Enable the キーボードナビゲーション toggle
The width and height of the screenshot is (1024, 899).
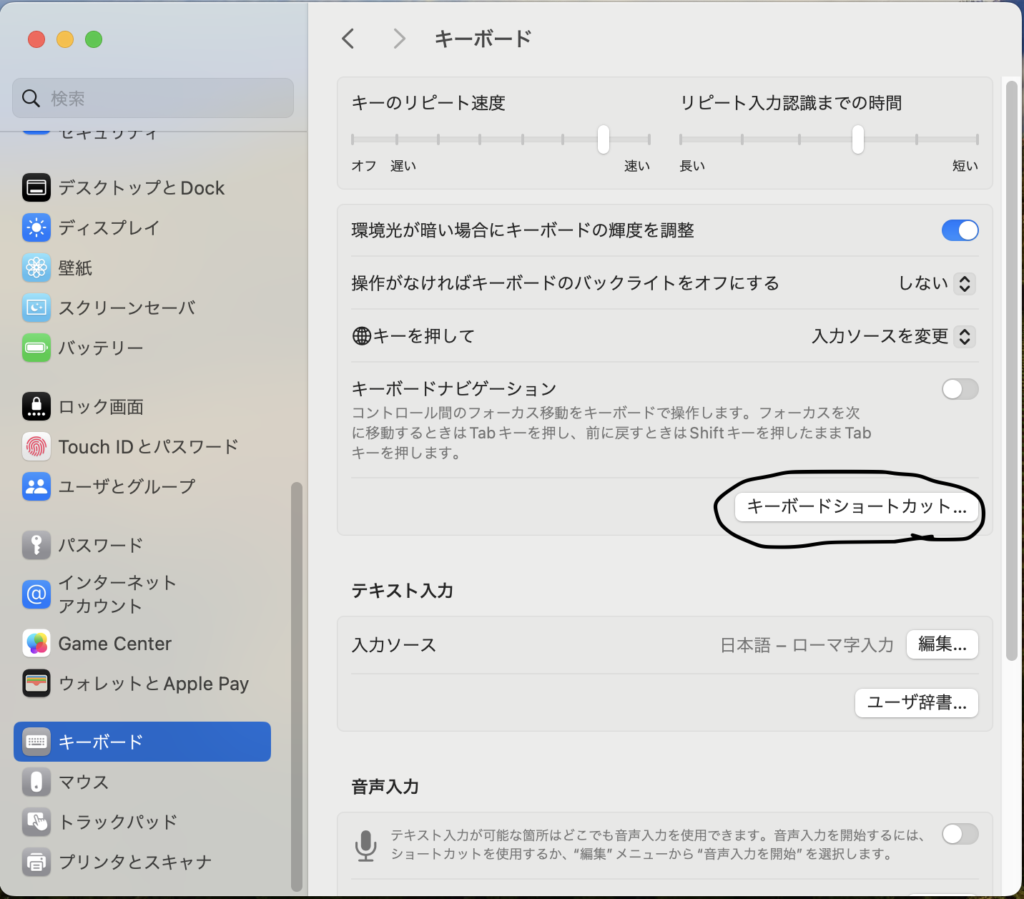coord(959,389)
